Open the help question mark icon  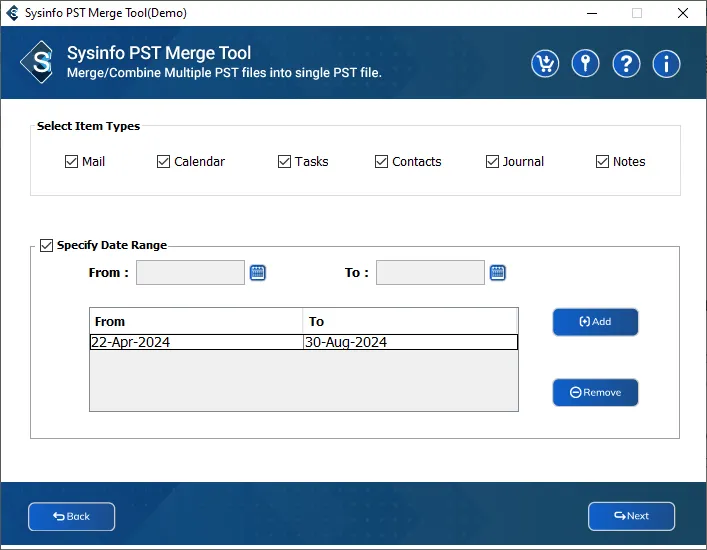[626, 64]
